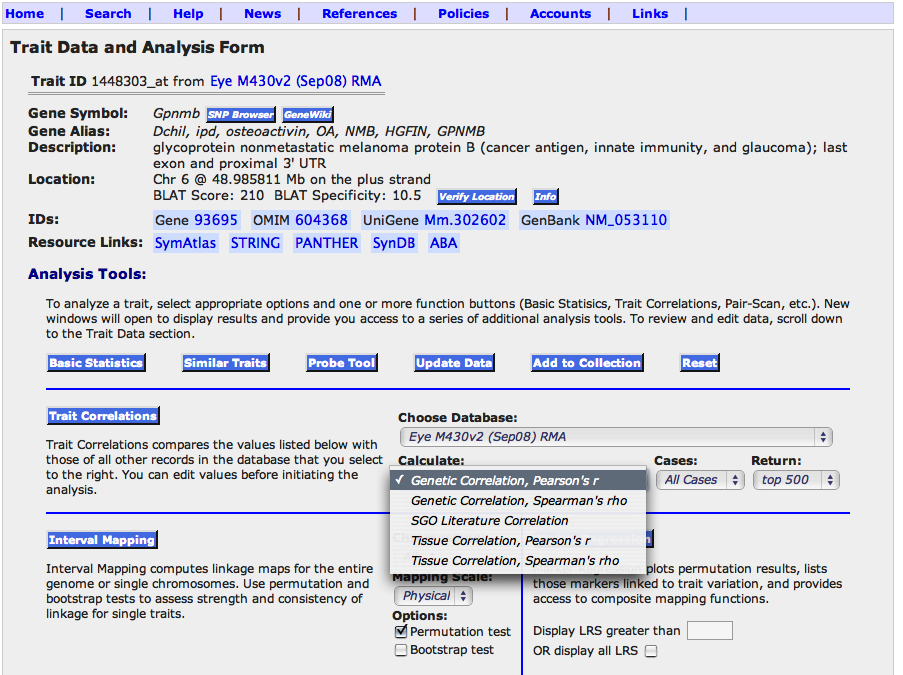This screenshot has width=903, height=675.
Task: Open the Cases dropdown showing All Cases
Action: pos(703,480)
